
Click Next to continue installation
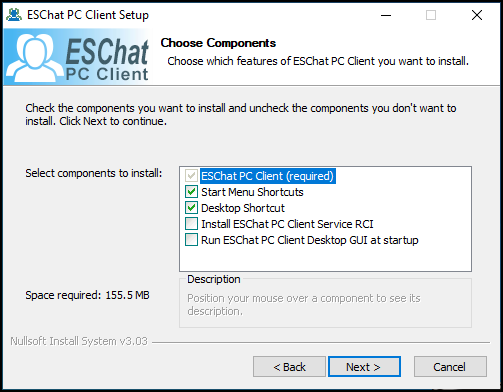[x=364, y=367]
